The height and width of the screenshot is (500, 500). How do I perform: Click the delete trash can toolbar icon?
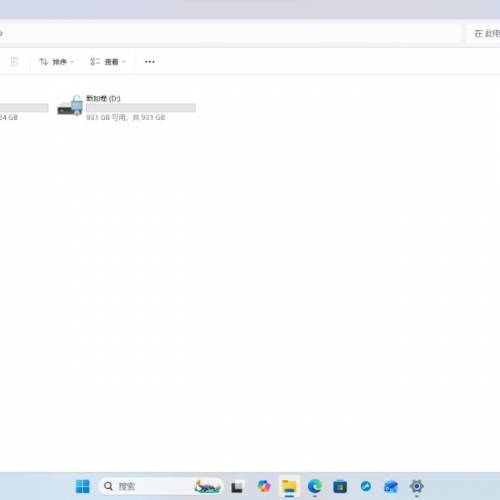coord(14,62)
